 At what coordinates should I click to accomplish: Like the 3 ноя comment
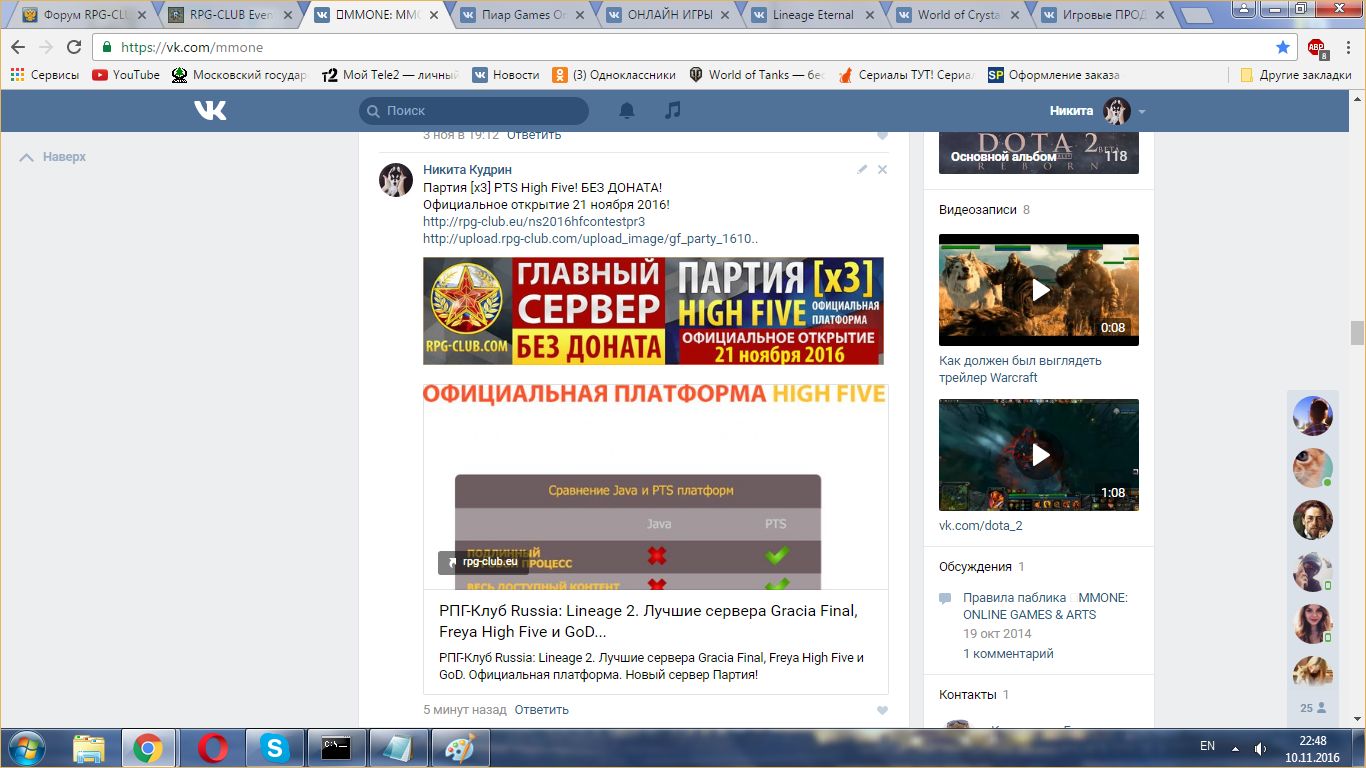(882, 135)
